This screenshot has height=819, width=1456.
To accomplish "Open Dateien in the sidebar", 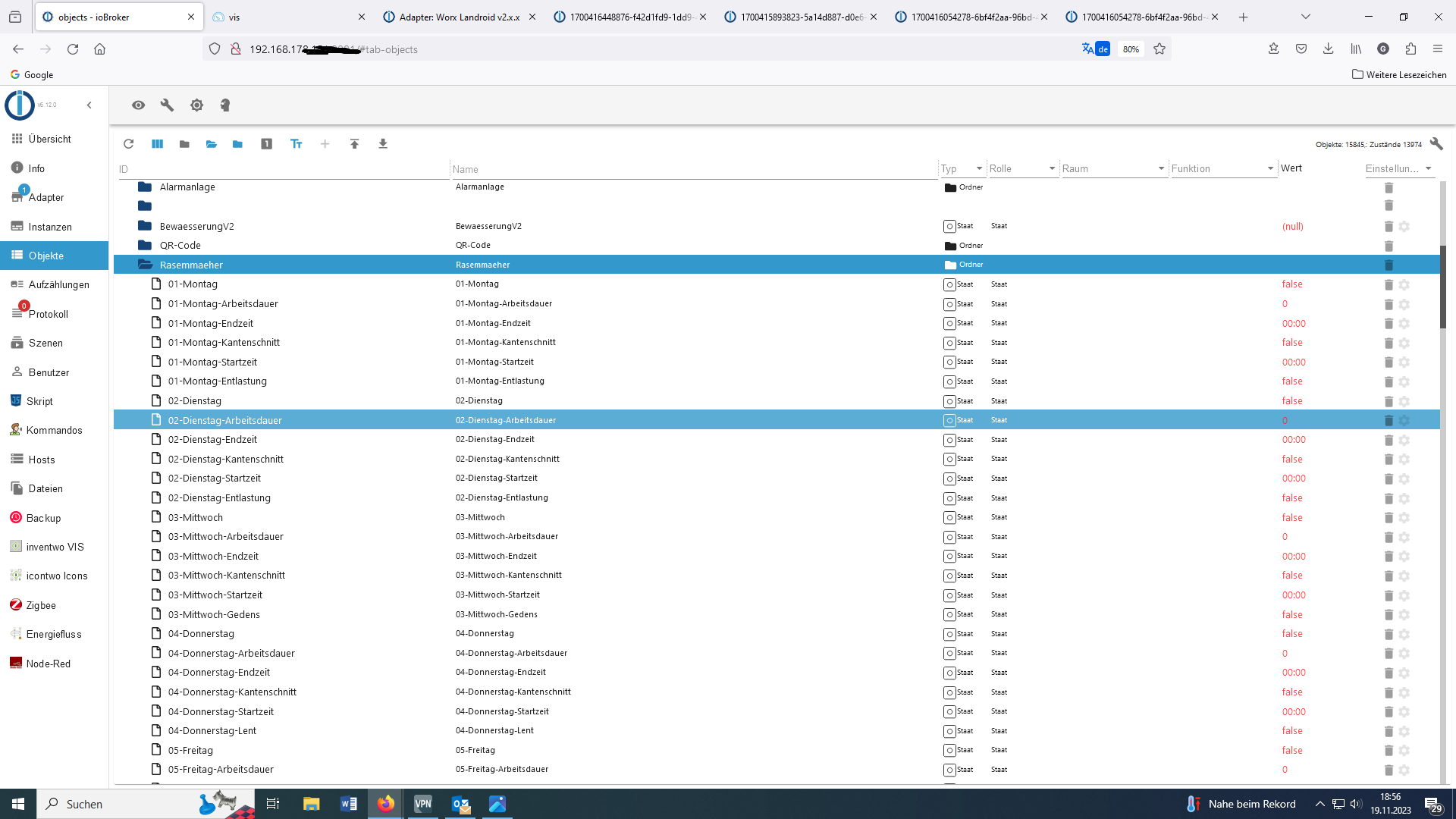I will tap(54, 488).
